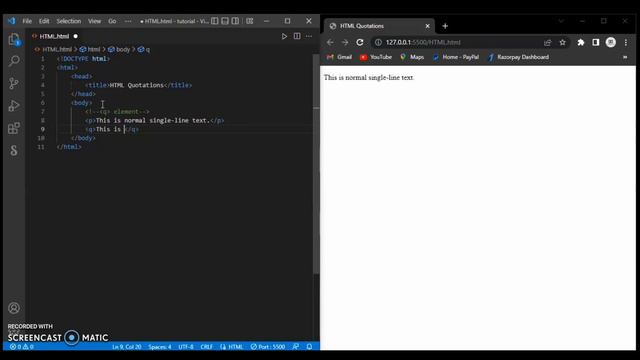Open Accounts menu in activity bar
Image resolution: width=640 pixels, height=360 pixels.
click(x=14, y=308)
